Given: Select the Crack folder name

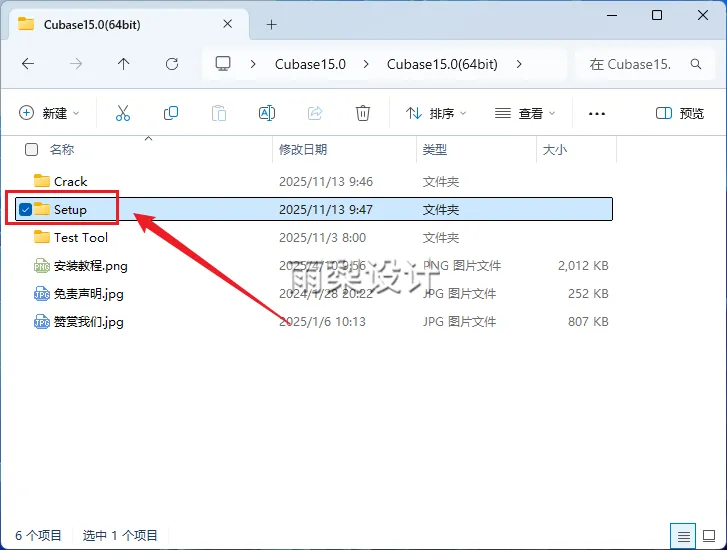Looking at the screenshot, I should (70, 181).
